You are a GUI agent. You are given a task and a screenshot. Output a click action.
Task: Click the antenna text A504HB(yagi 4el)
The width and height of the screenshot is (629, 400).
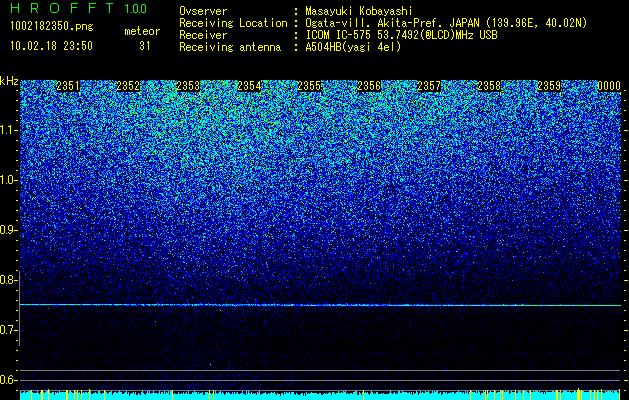click(x=353, y=47)
